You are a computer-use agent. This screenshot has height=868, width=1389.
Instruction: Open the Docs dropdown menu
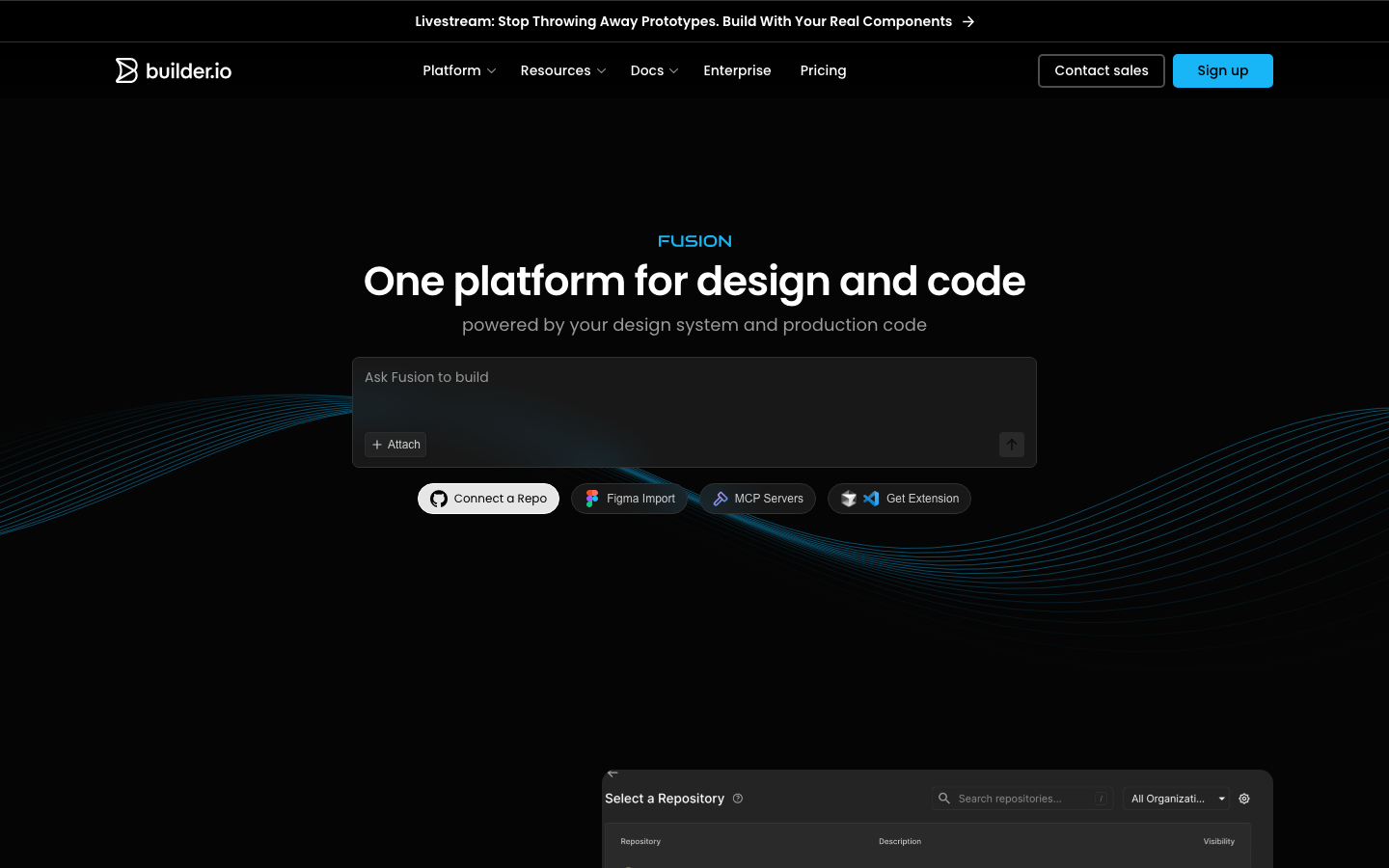654,70
